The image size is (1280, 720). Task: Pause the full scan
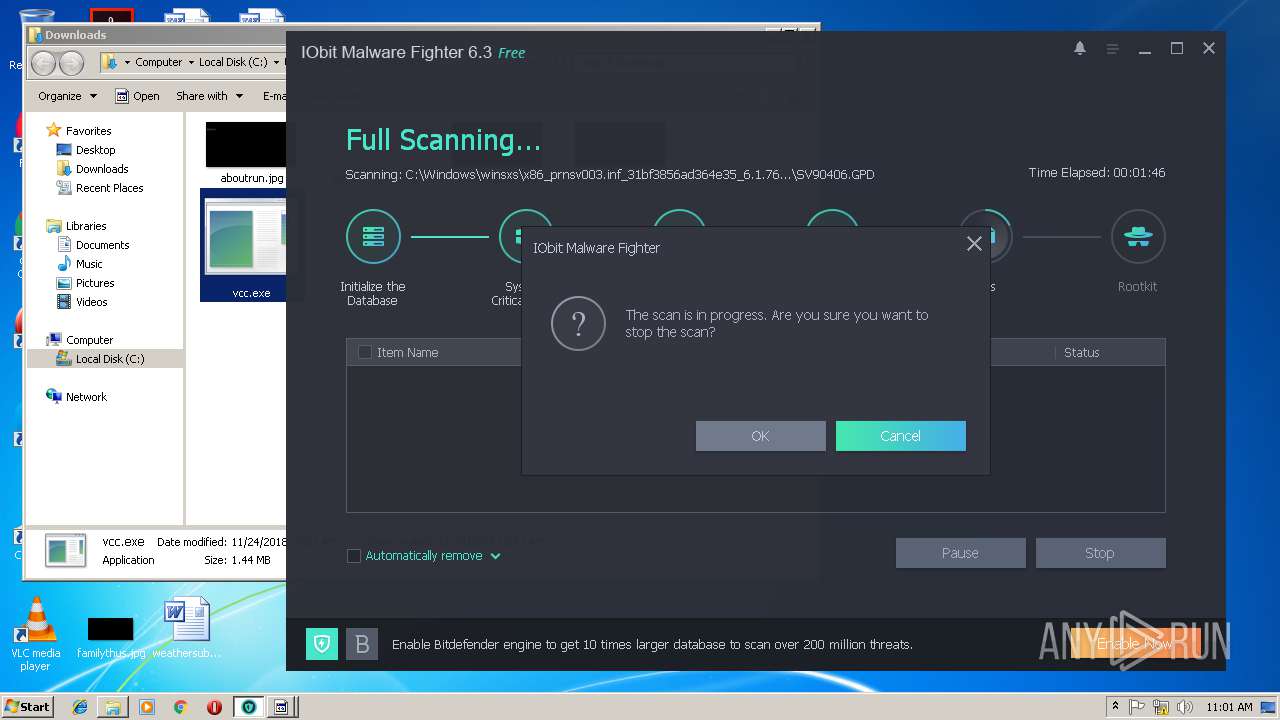click(961, 553)
